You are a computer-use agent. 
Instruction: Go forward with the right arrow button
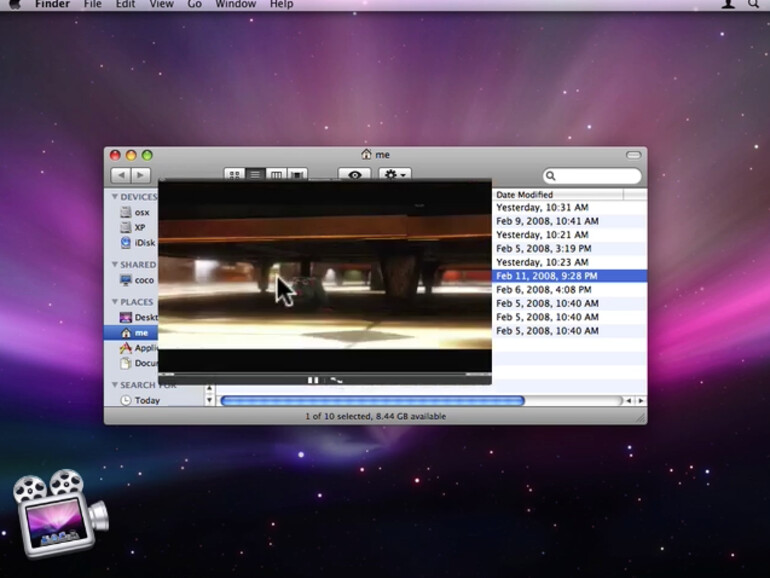coord(141,175)
